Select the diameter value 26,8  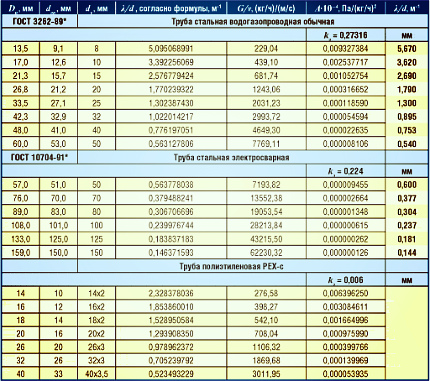tap(20, 89)
